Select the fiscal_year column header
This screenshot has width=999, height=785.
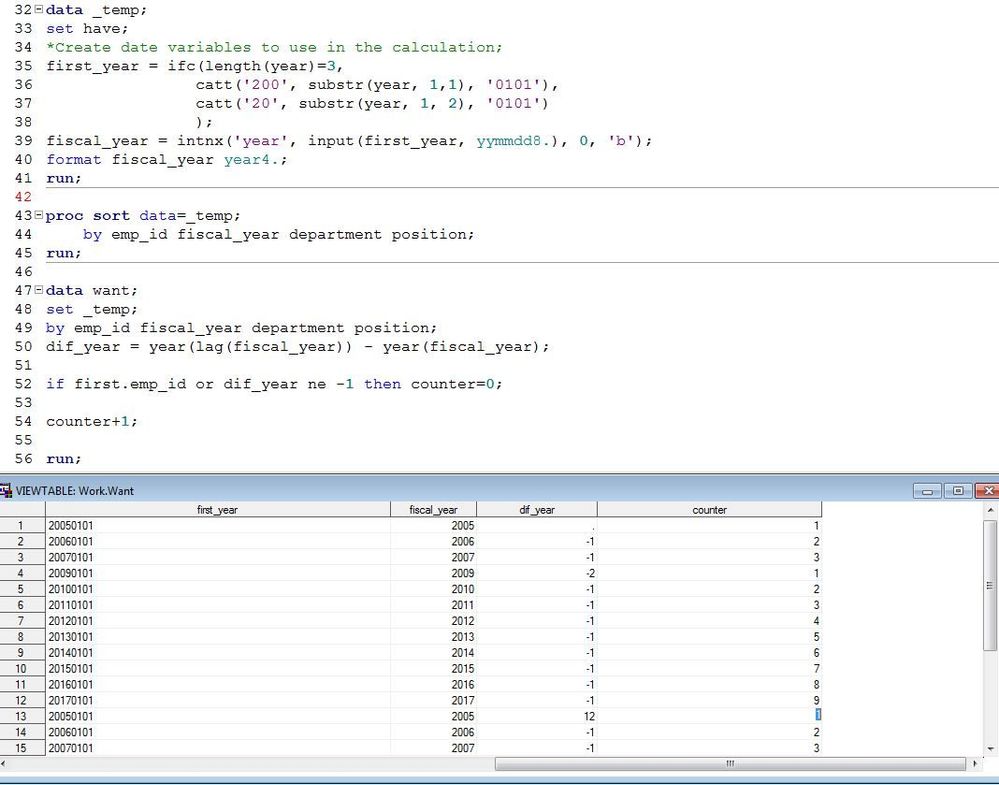(433, 510)
